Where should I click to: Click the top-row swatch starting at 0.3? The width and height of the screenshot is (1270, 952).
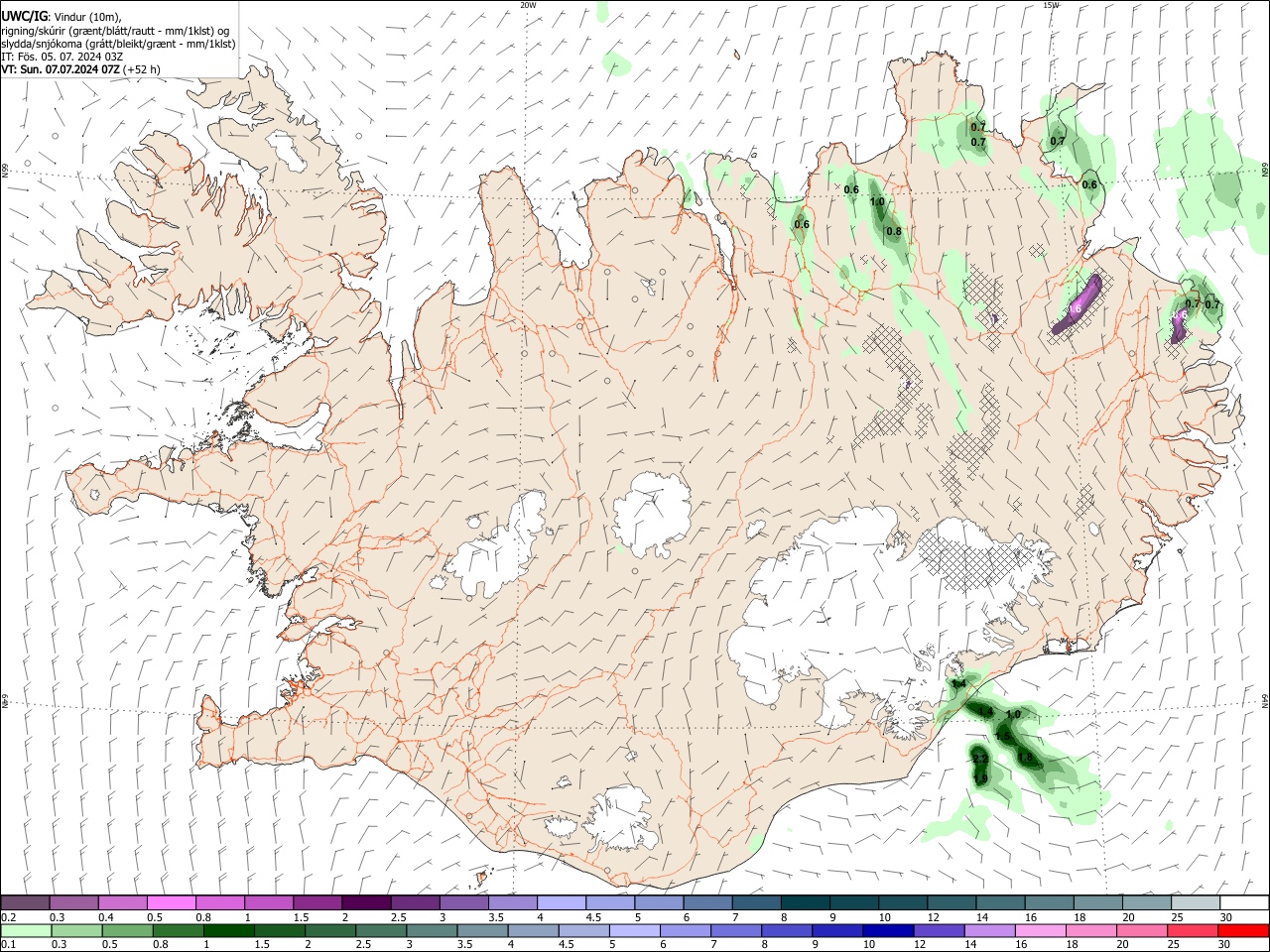[73, 903]
